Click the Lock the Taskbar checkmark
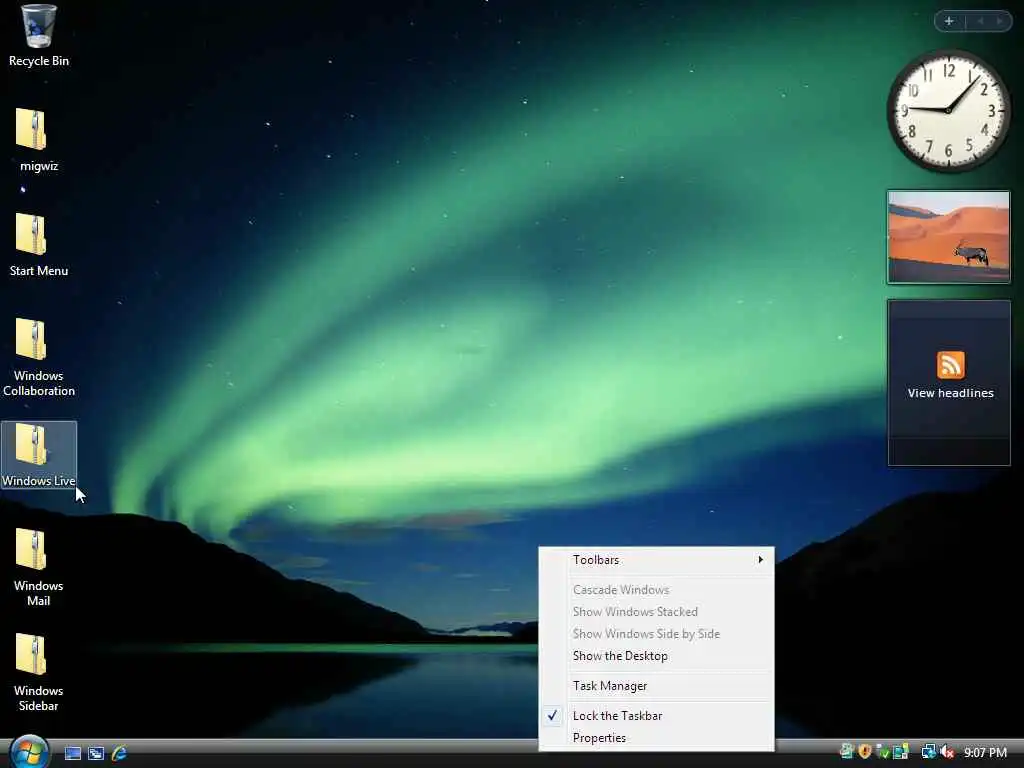The image size is (1024, 768). pyautogui.click(x=552, y=716)
